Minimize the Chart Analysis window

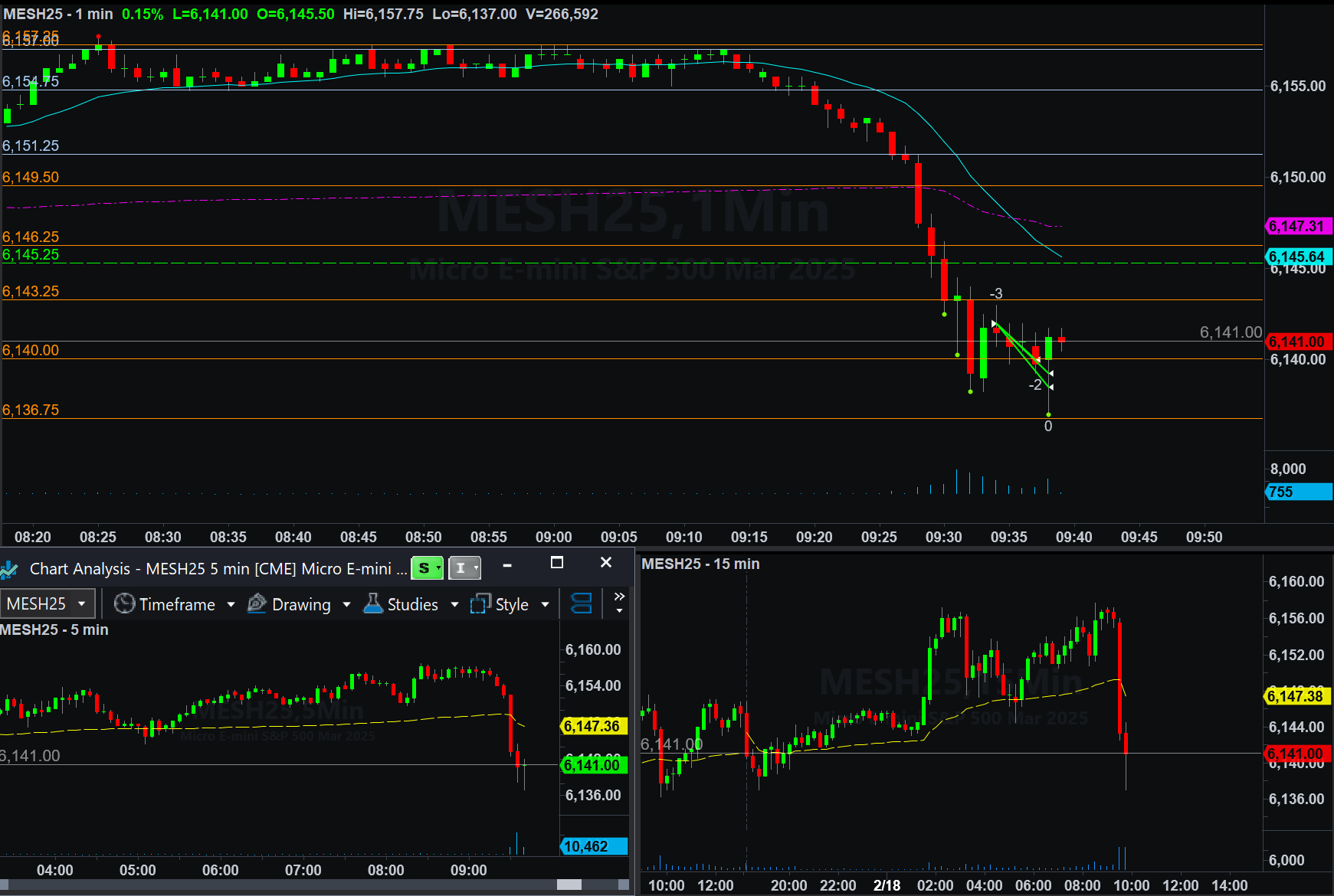[x=507, y=564]
